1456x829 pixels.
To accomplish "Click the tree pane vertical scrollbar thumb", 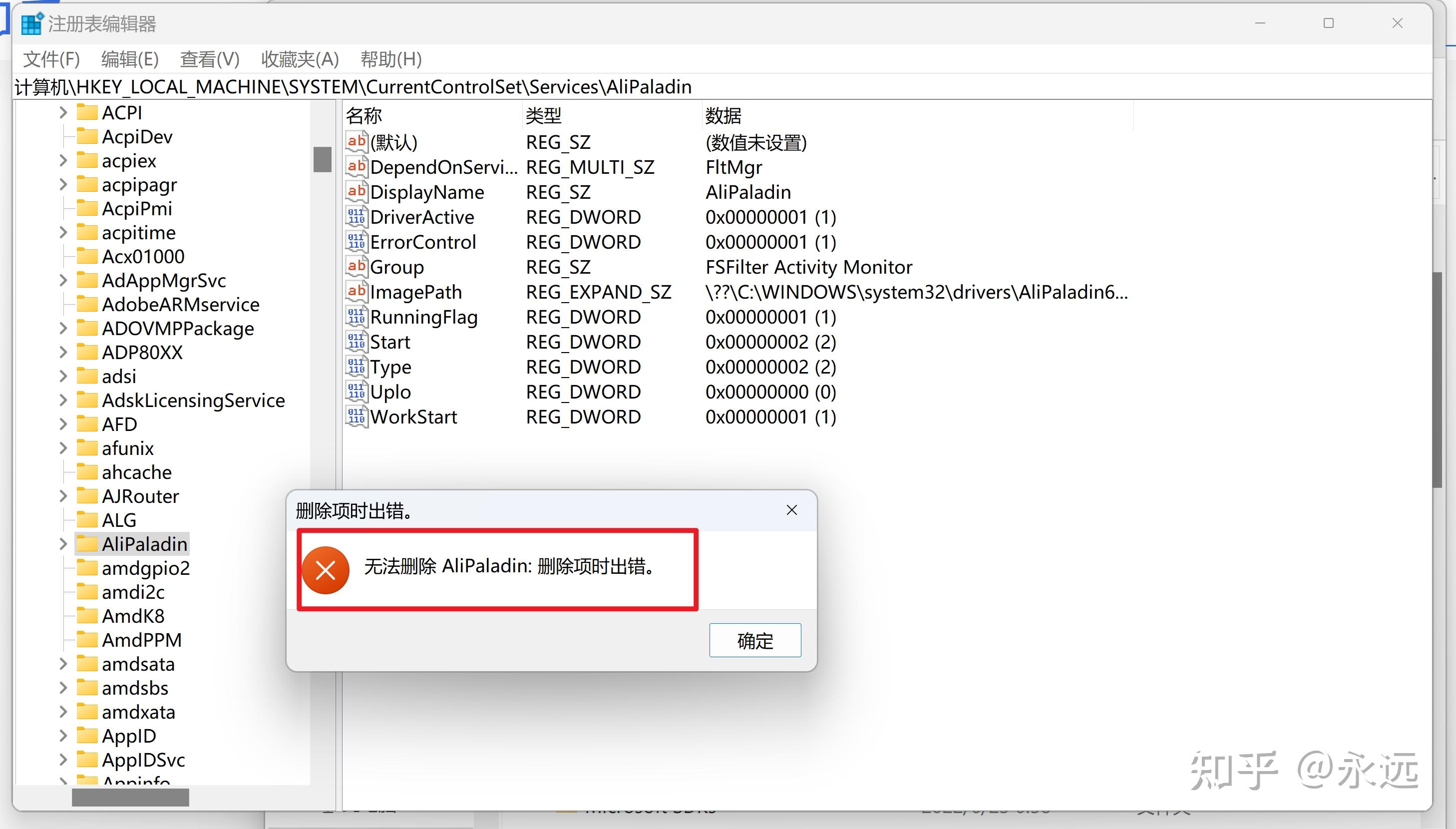I will click(x=322, y=159).
